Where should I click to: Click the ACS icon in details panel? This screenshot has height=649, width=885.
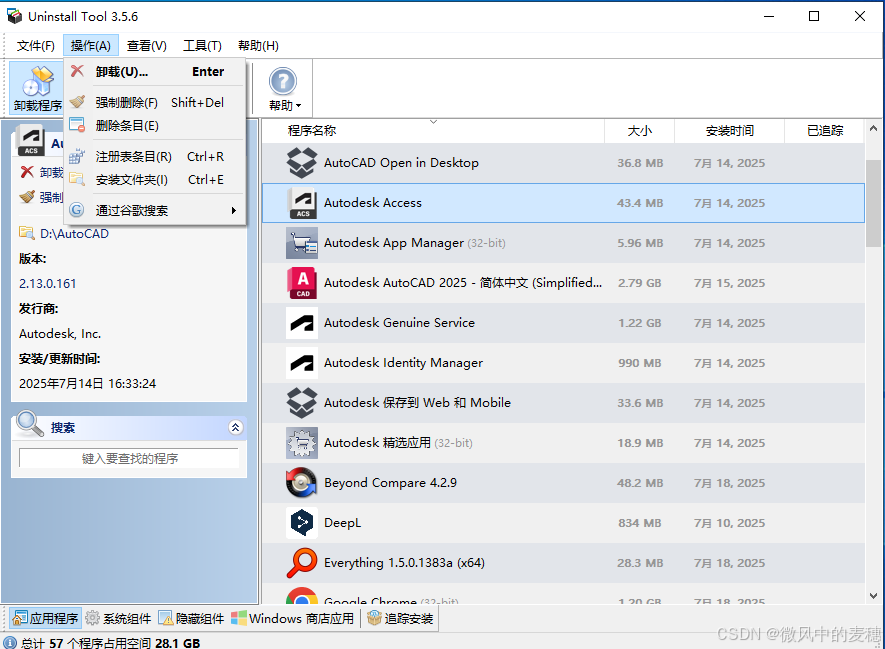31,140
